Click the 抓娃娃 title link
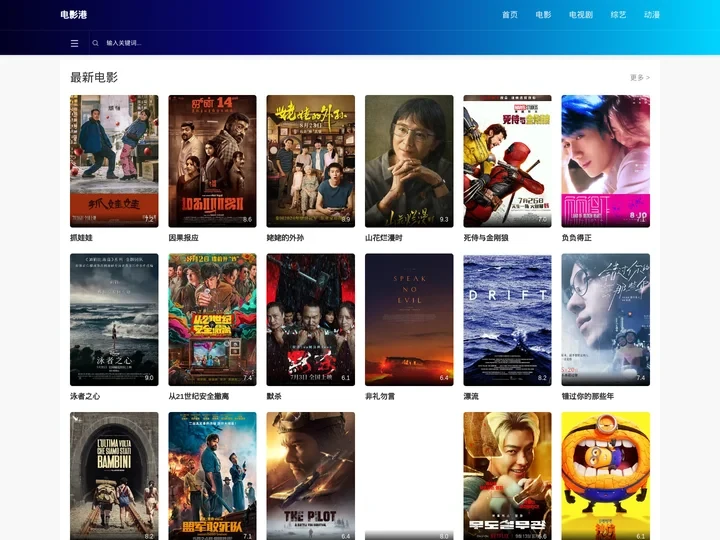The height and width of the screenshot is (540, 720). pyautogui.click(x=81, y=238)
